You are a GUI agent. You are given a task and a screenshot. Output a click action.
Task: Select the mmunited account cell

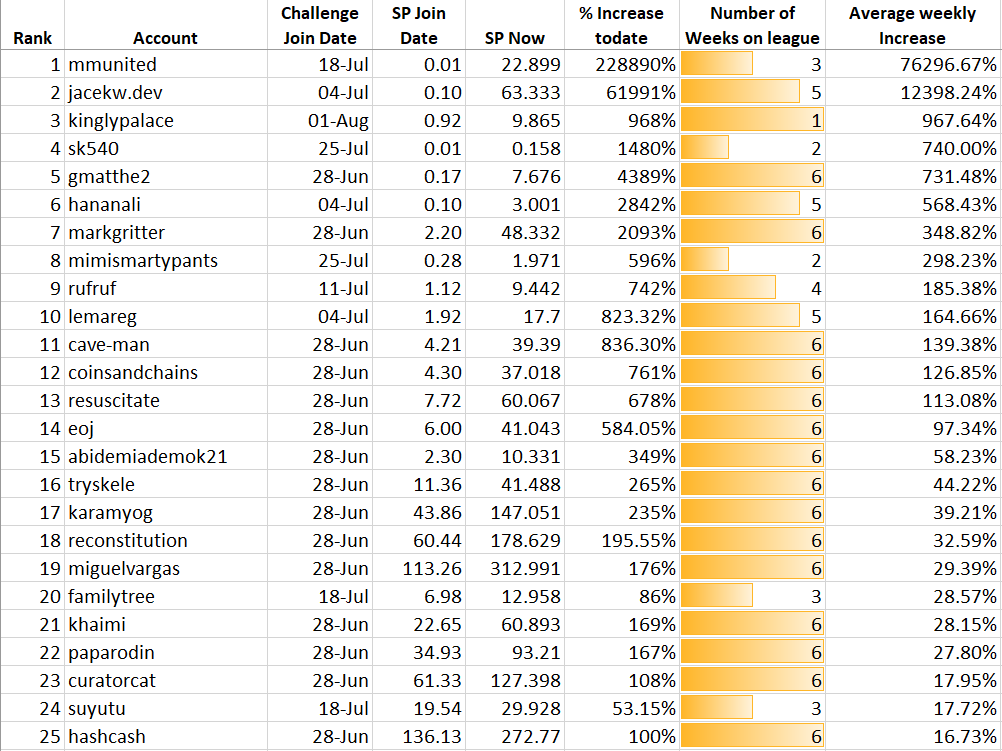click(x=166, y=65)
